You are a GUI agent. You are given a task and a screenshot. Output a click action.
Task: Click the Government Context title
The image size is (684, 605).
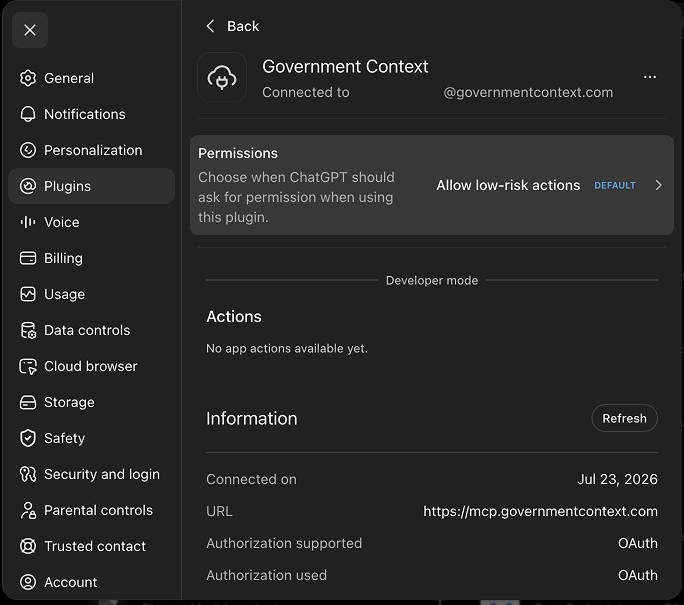345,67
